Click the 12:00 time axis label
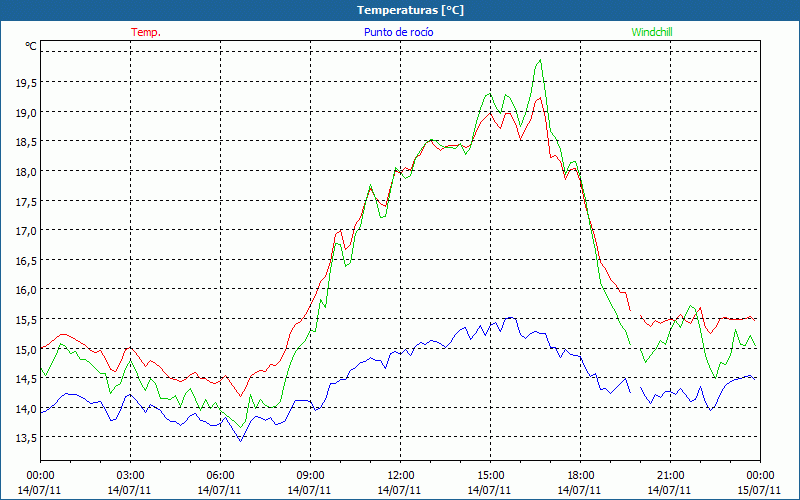 pyautogui.click(x=400, y=476)
